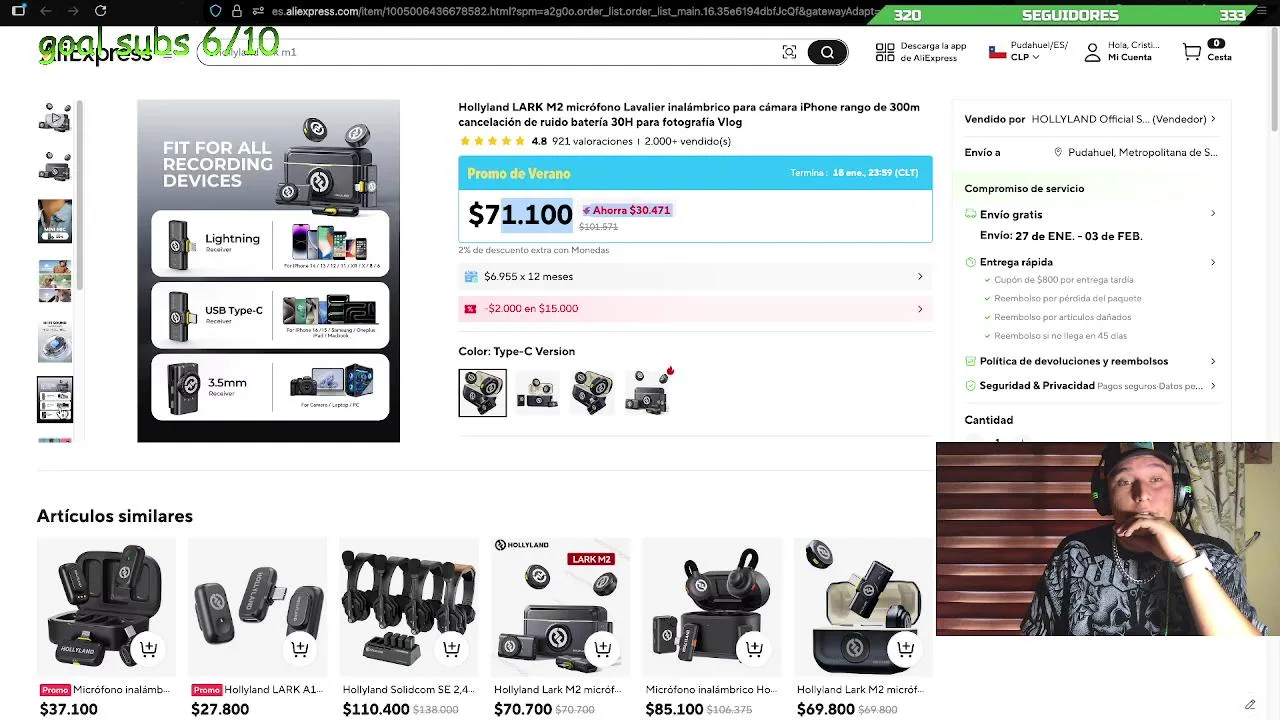Click the pencil edit icon at bottom corner

coord(1250,705)
